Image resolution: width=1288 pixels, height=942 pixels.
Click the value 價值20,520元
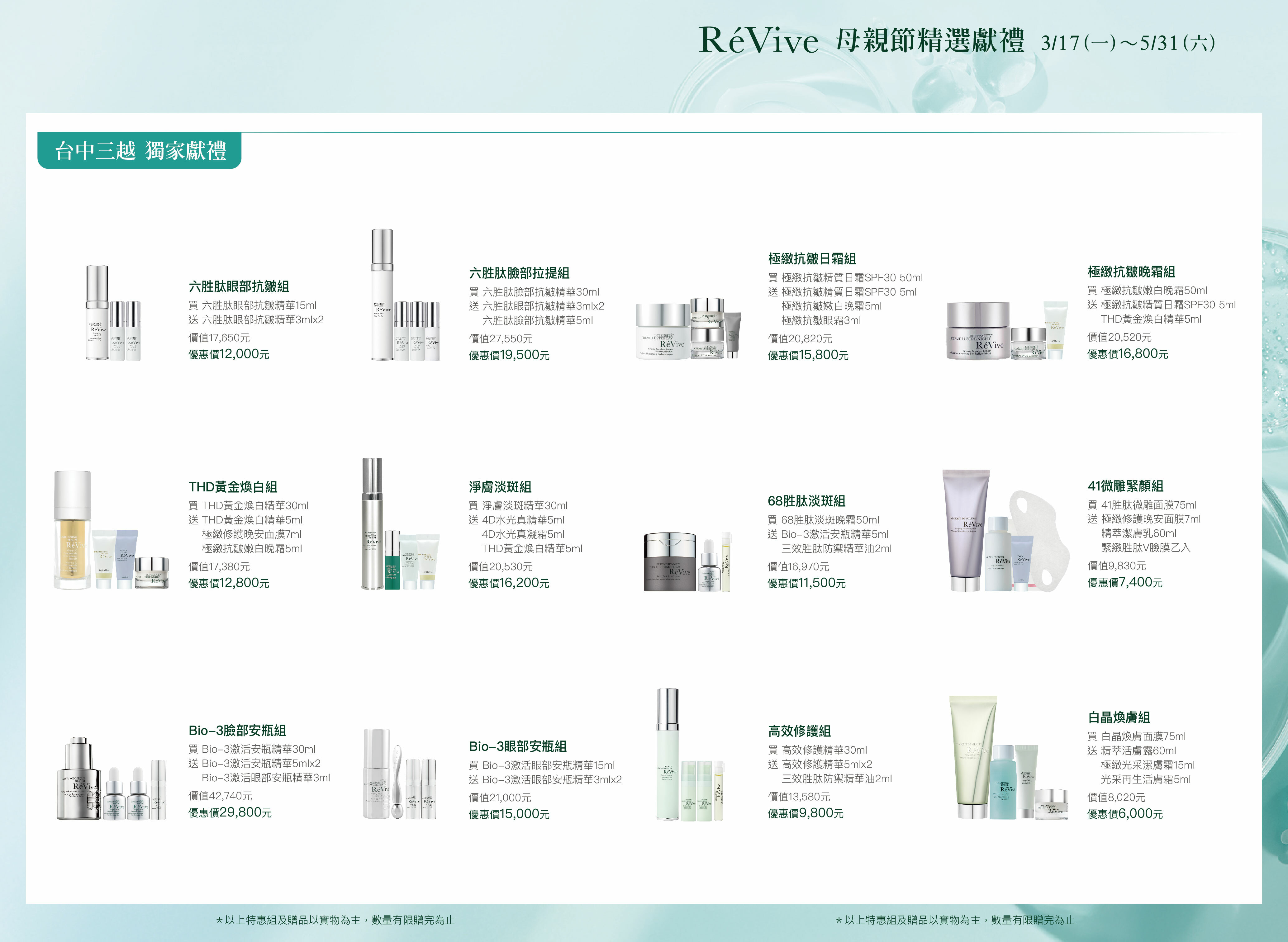click(x=1119, y=337)
